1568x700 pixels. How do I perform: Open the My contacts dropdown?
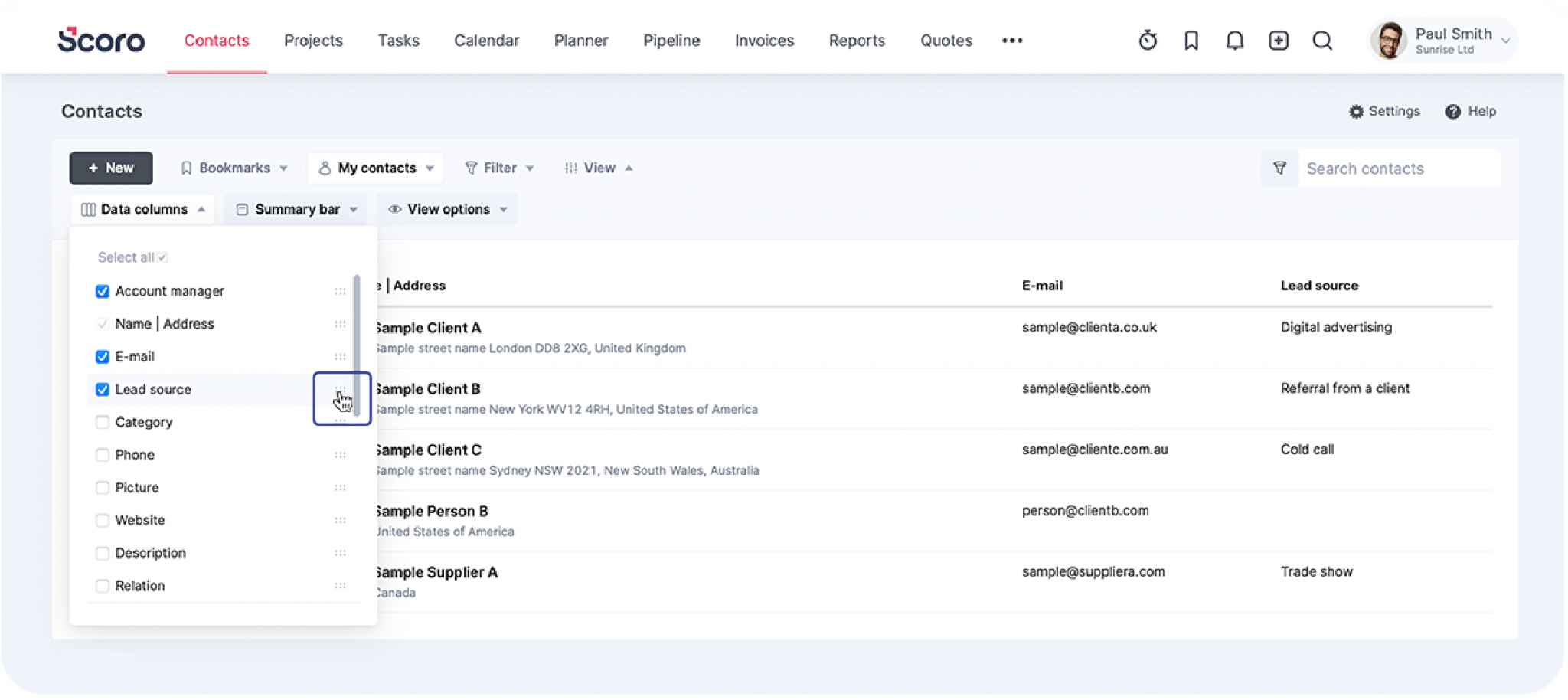point(374,168)
